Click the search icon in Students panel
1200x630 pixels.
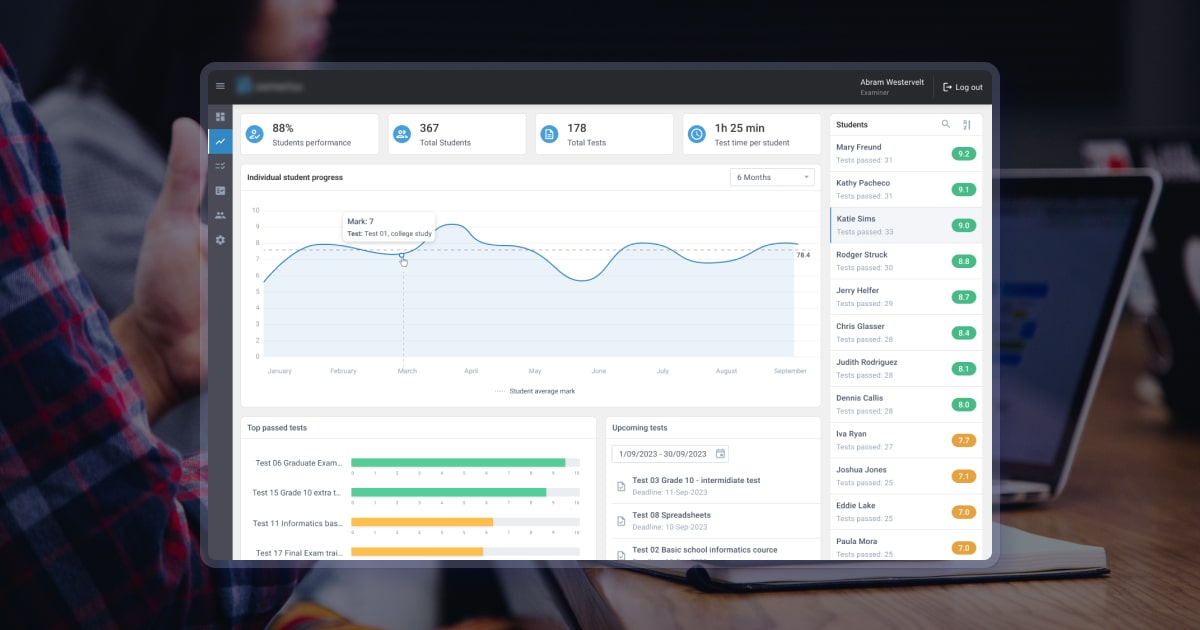point(946,125)
